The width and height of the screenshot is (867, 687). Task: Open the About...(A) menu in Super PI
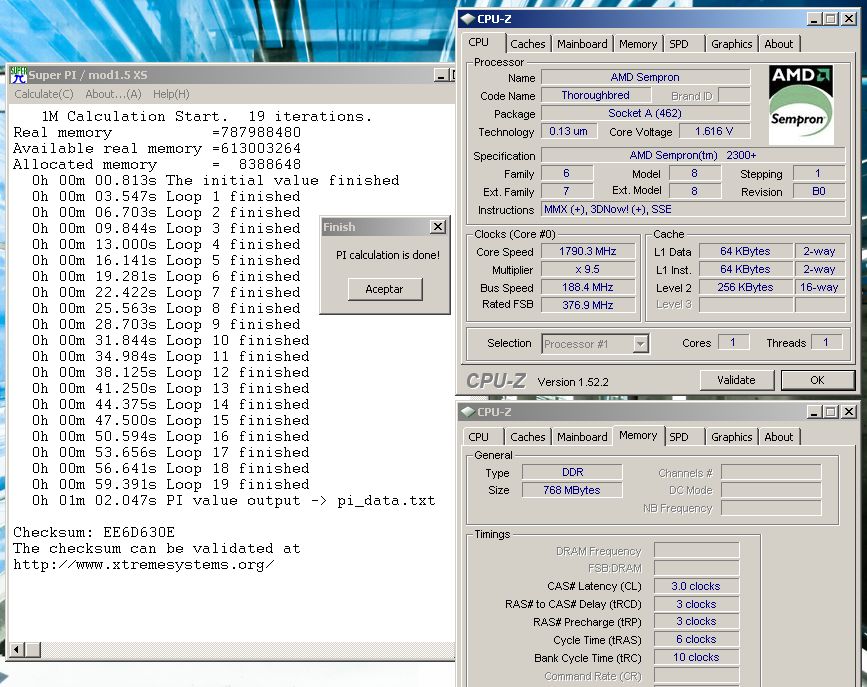click(113, 94)
